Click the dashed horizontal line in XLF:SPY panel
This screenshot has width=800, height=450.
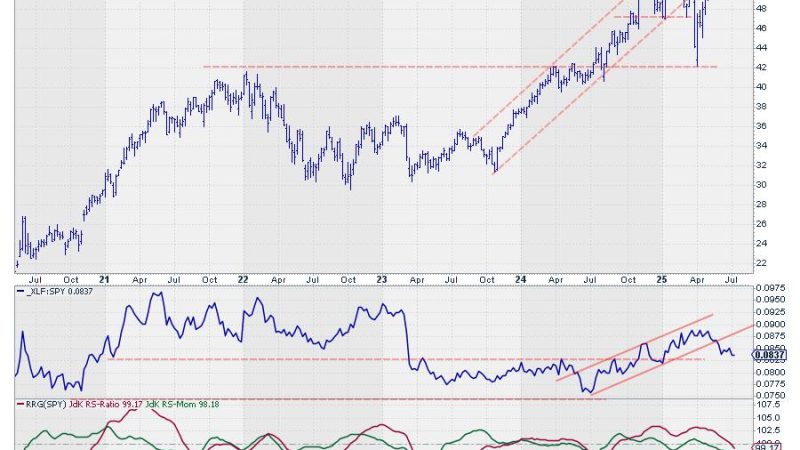pyautogui.click(x=300, y=359)
